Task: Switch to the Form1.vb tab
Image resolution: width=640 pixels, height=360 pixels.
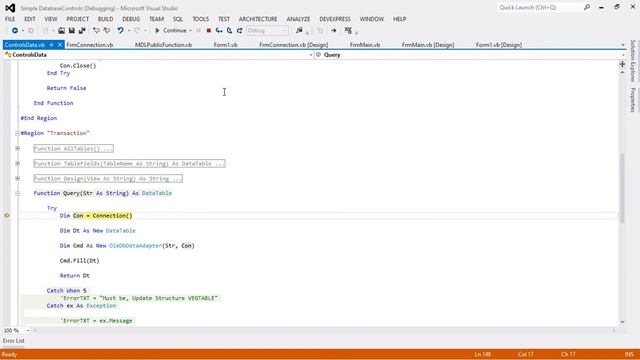Action: [225, 45]
